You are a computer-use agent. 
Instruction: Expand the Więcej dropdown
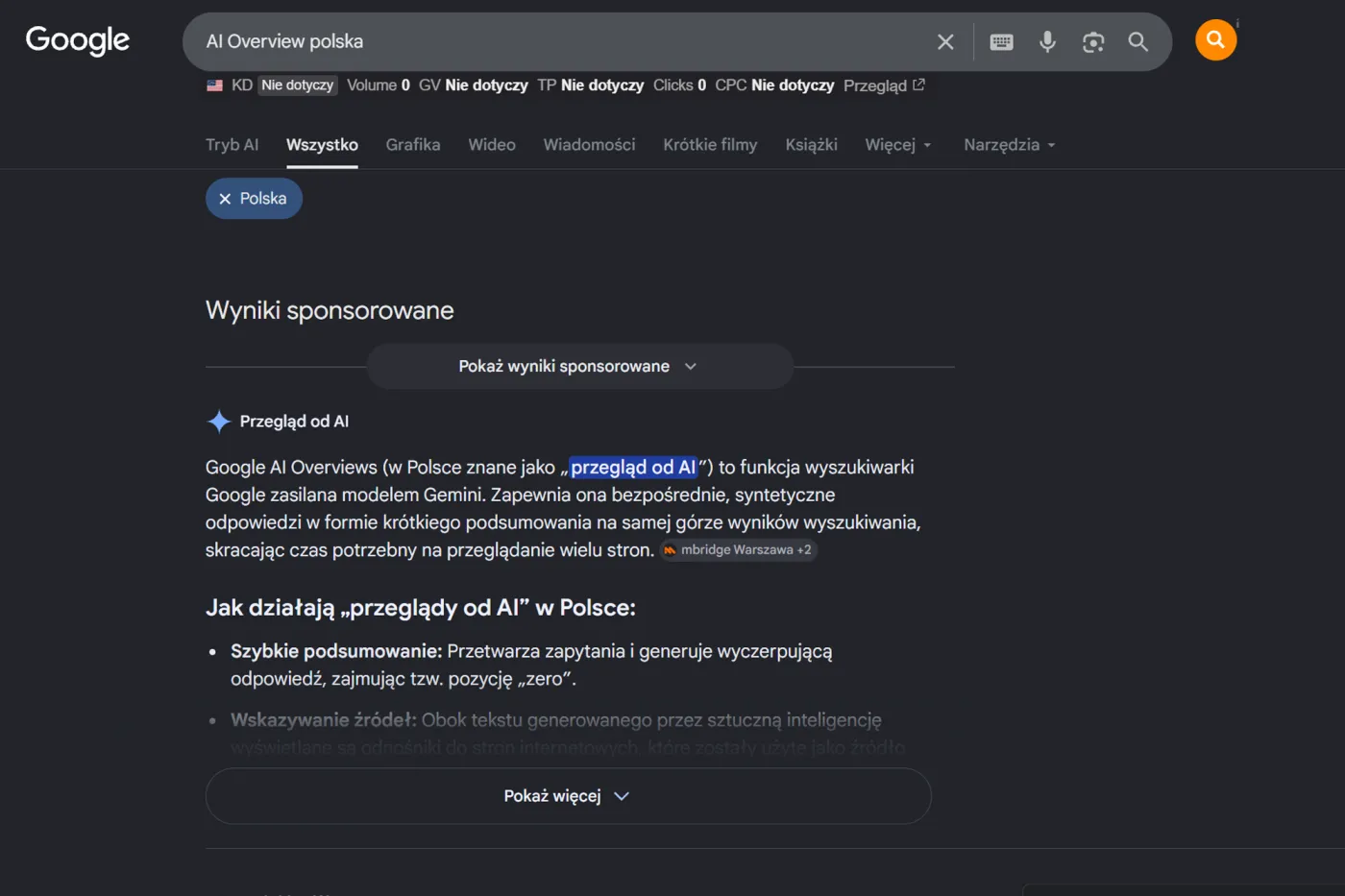pyautogui.click(x=898, y=145)
